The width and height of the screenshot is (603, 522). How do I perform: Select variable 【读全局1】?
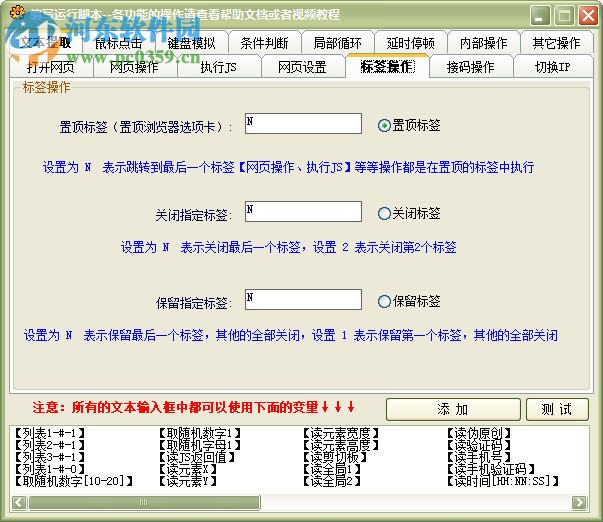pos(331,469)
